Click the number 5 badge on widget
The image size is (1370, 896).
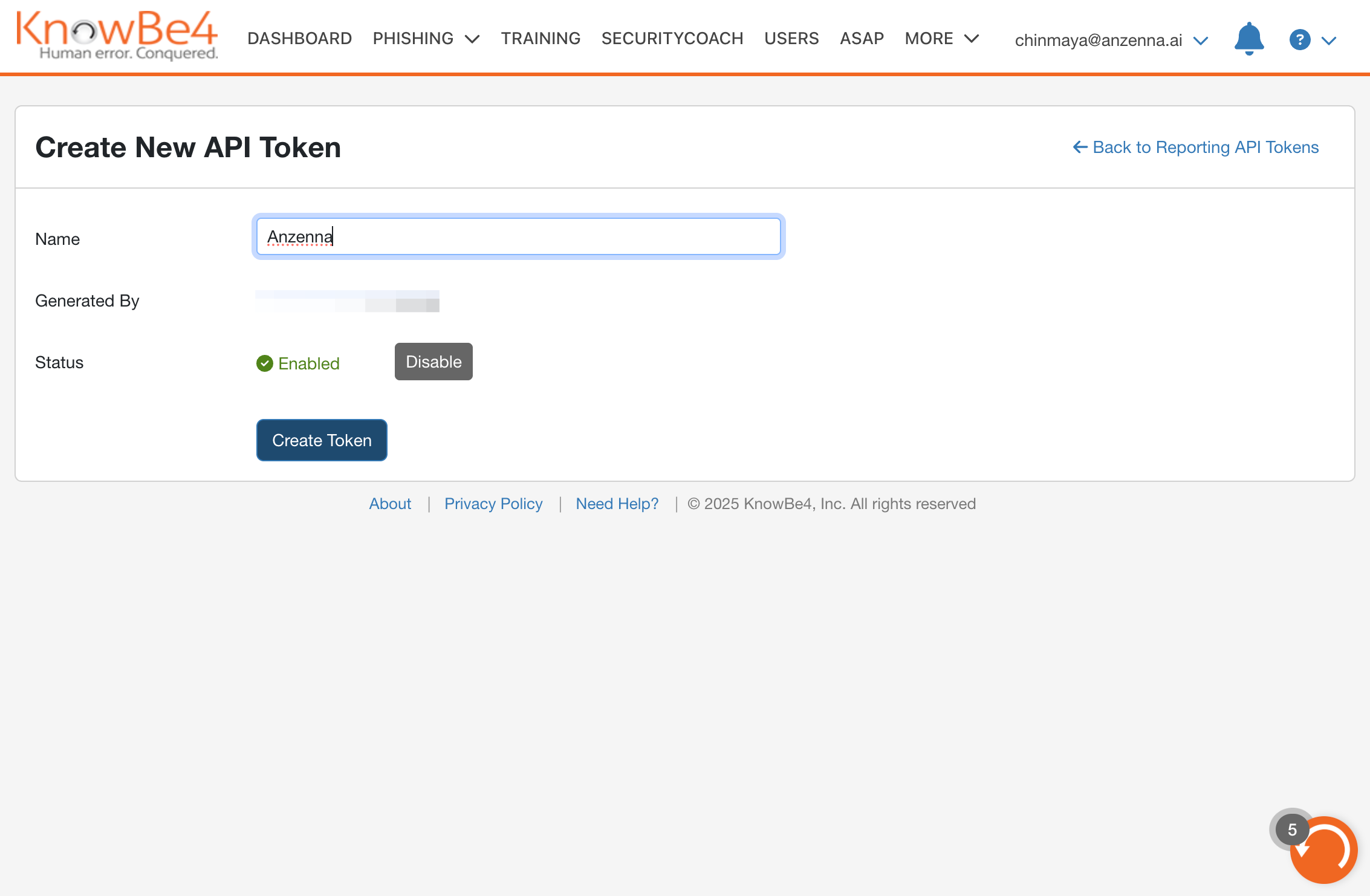pos(1292,829)
